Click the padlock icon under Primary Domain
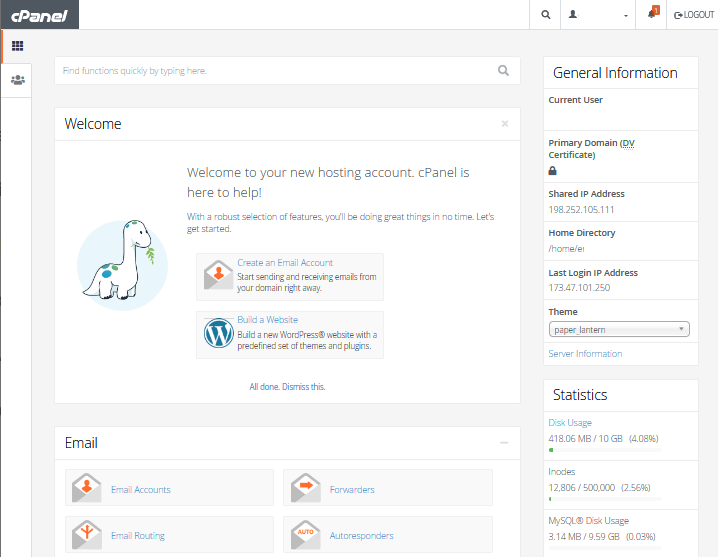This screenshot has height=557, width=718. click(553, 171)
